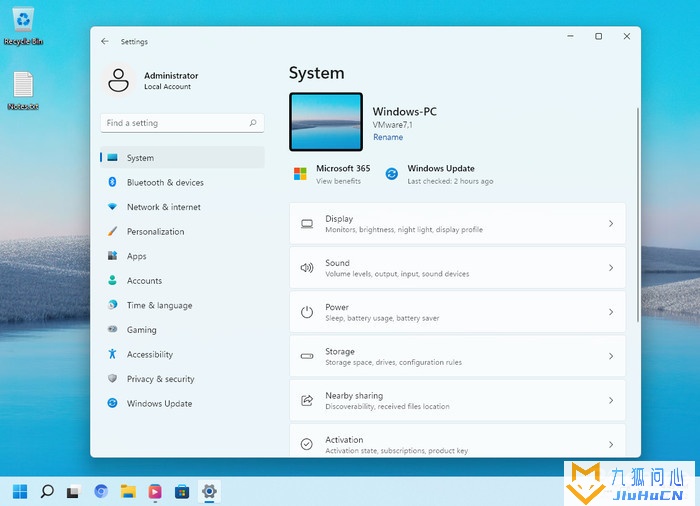Click the Windows Update icon in sidebar
Screen dimensions: 700x506
click(112, 403)
